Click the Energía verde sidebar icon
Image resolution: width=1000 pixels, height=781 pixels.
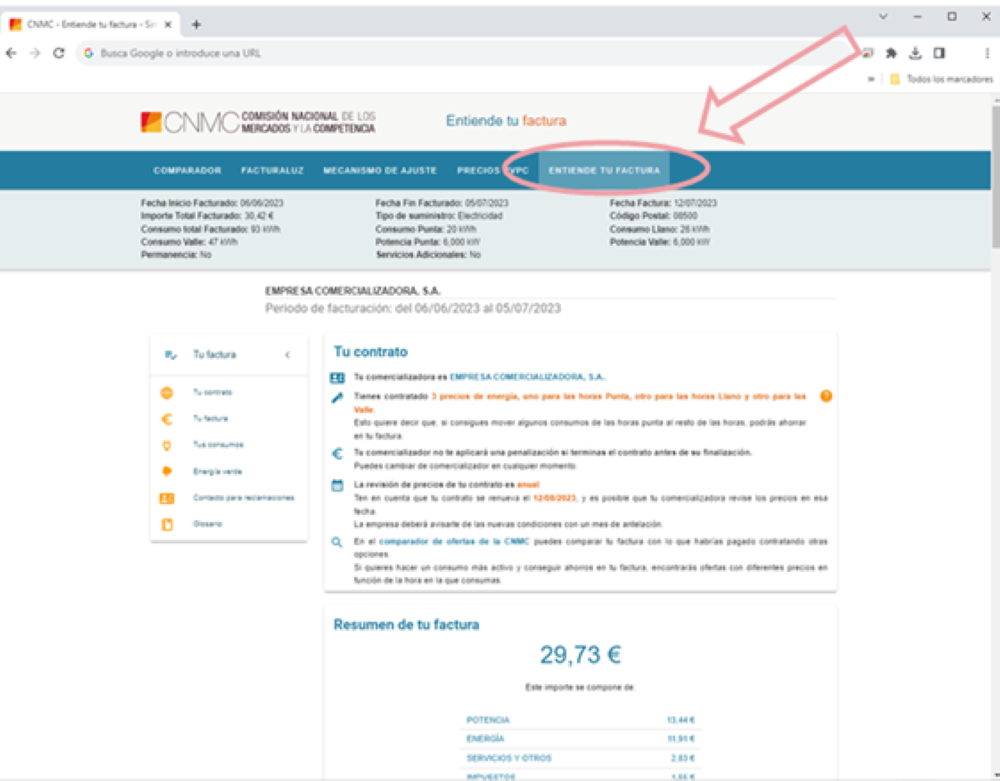167,471
